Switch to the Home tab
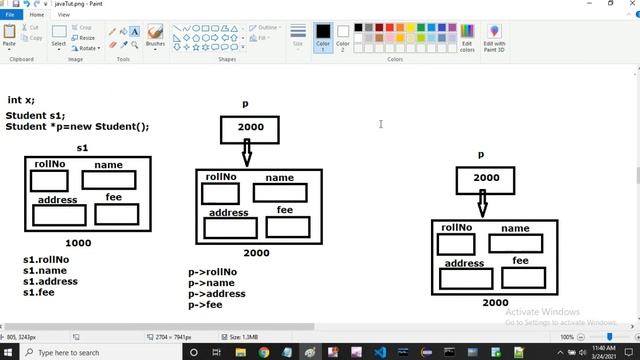 pos(37,15)
